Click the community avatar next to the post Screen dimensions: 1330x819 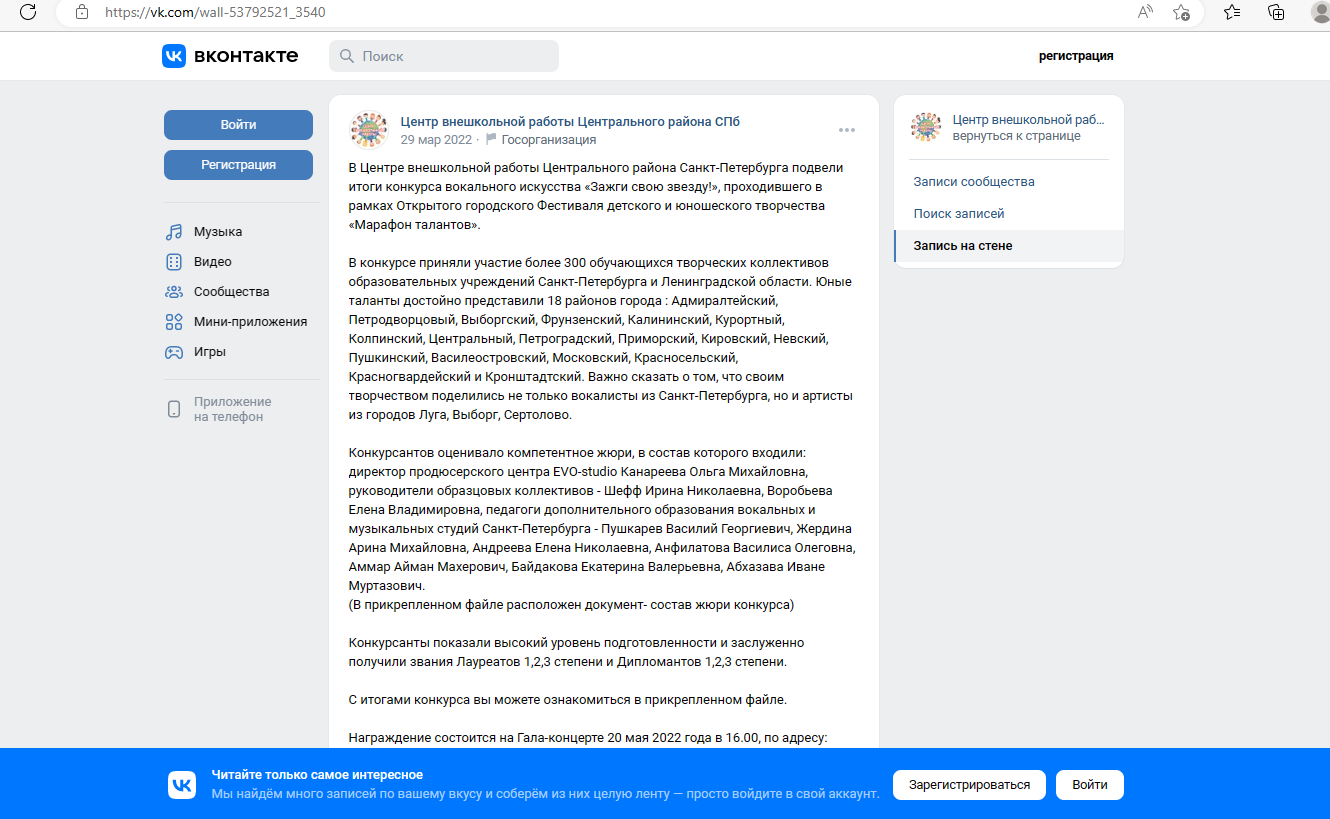(368, 130)
